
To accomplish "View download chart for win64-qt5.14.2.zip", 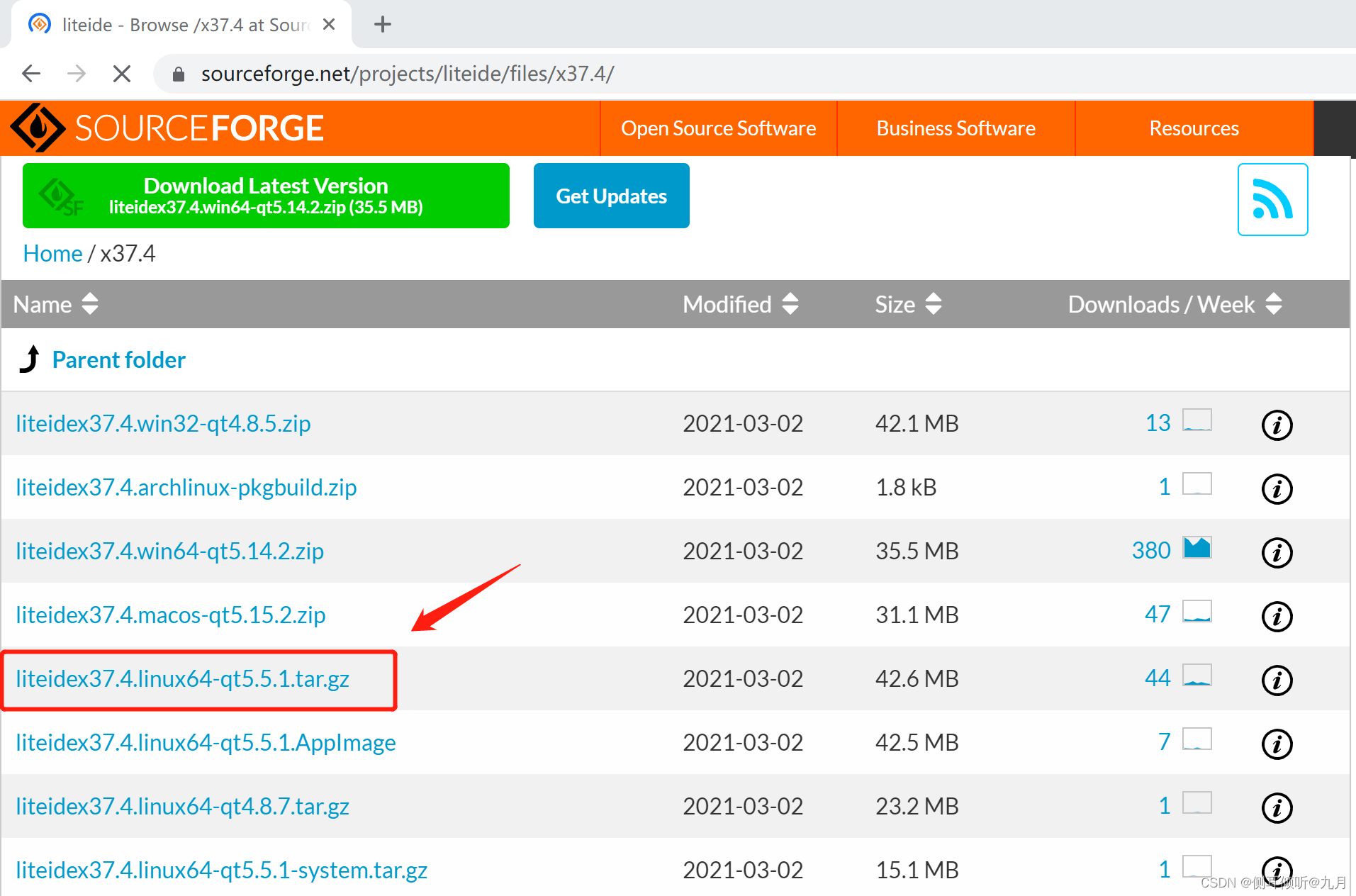I will click(1197, 548).
